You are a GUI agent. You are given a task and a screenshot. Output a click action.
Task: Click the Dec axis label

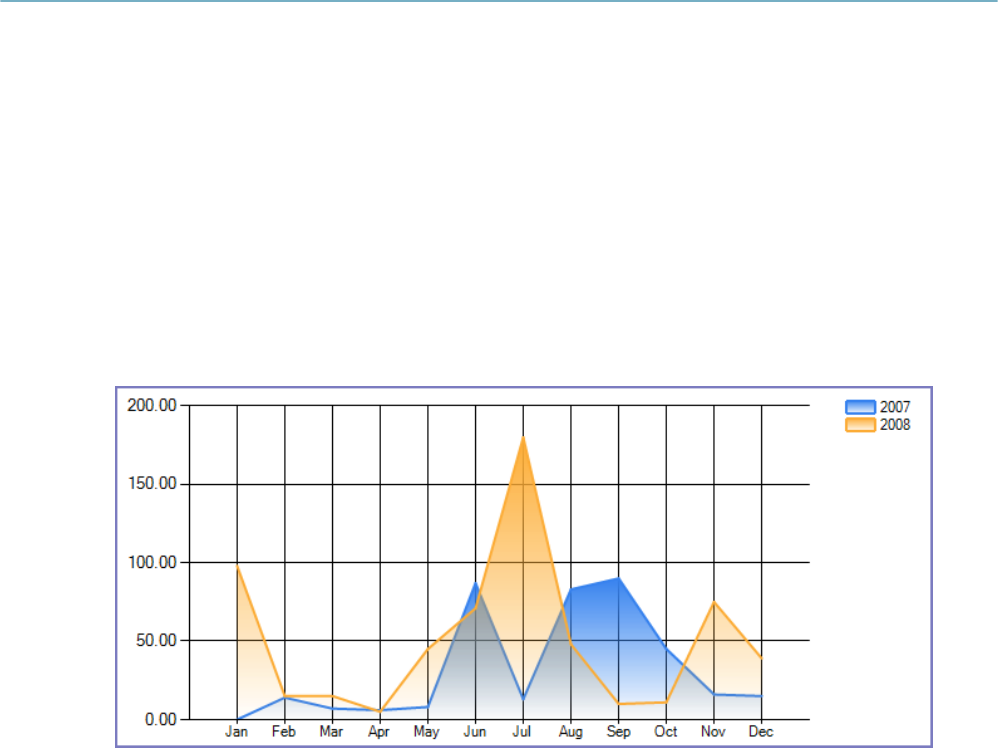coord(761,731)
